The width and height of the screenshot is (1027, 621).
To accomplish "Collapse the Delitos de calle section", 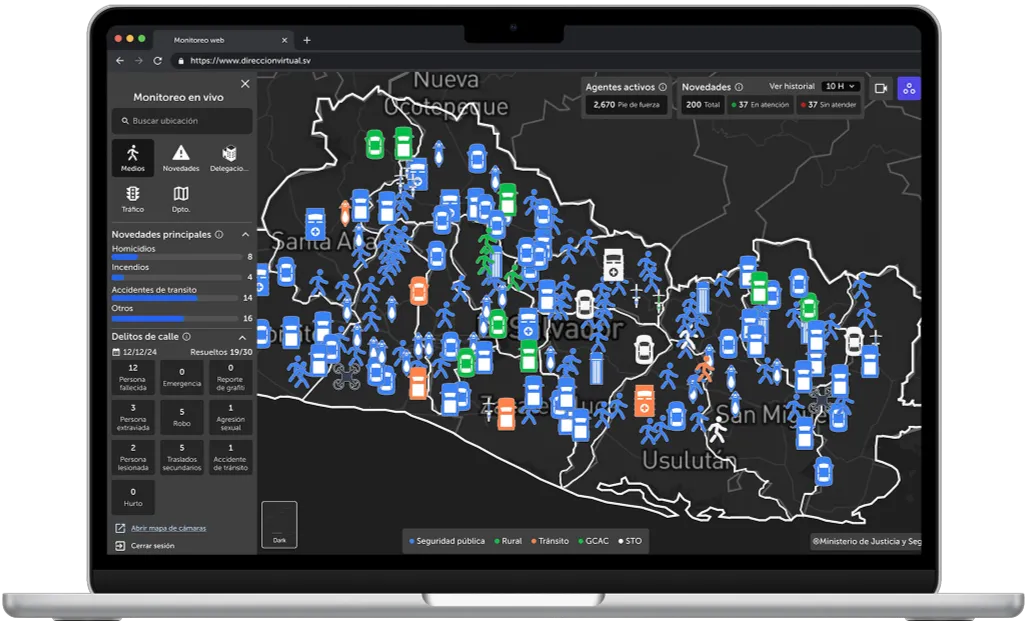I will 242,337.
